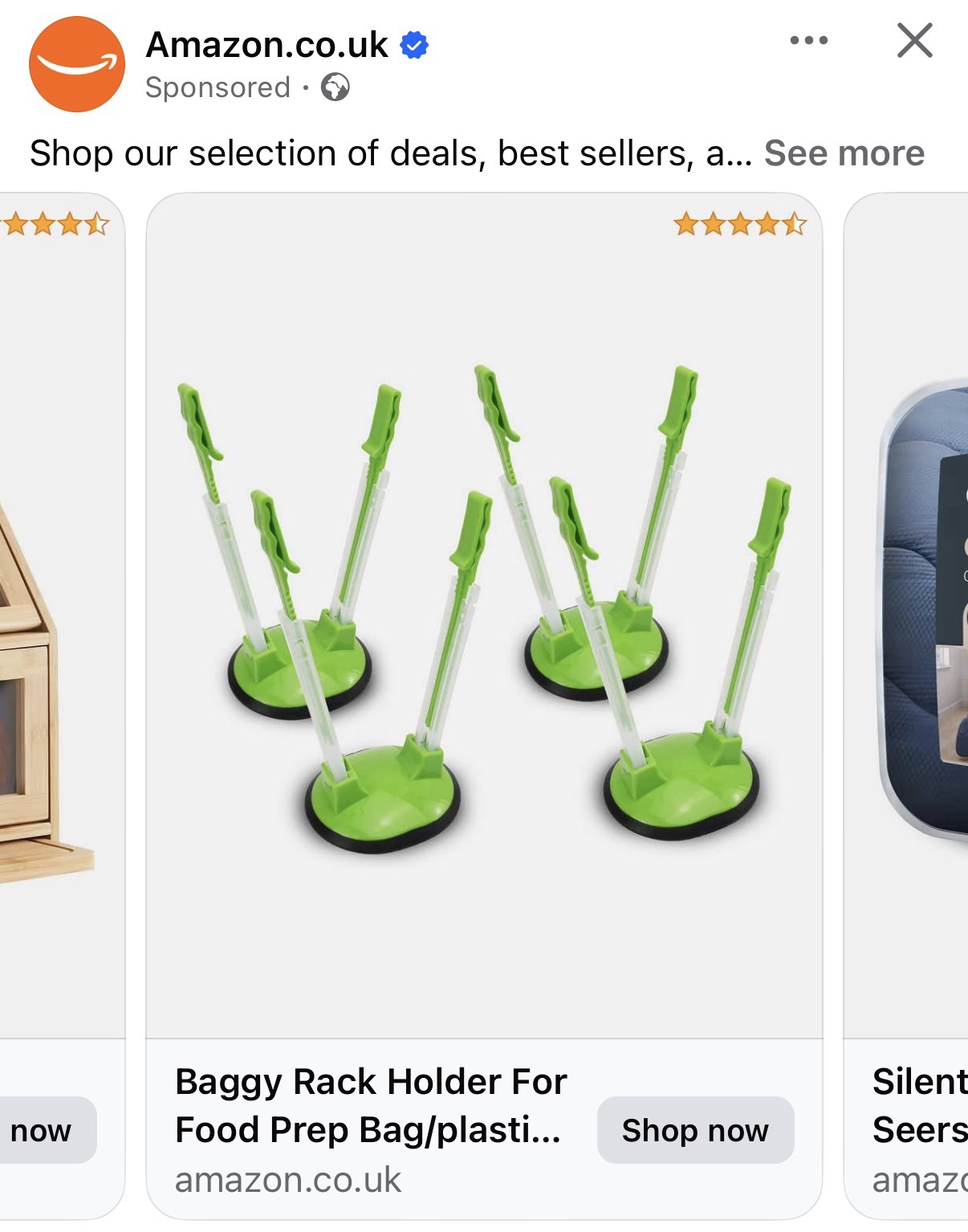The image size is (968, 1232).
Task: Open the Baggy Rack Holder product title
Action: 371,1106
